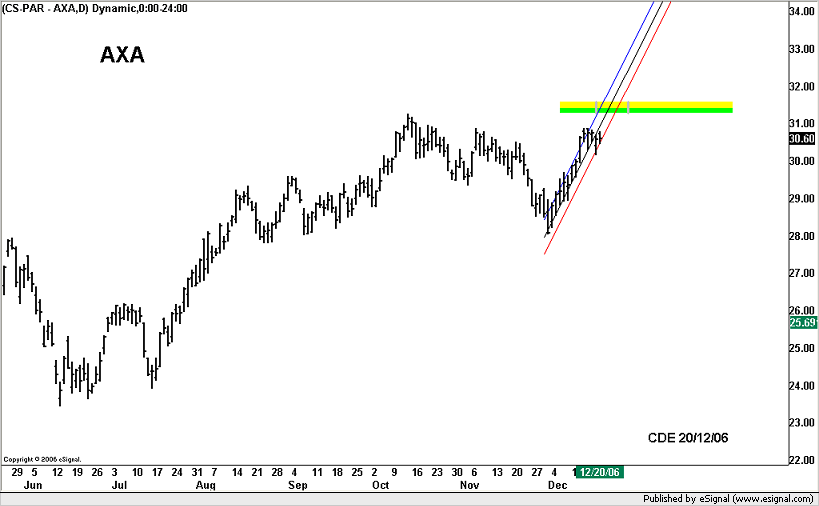The image size is (819, 506).
Task: Click the 34.00 price axis label
Action: (x=803, y=12)
